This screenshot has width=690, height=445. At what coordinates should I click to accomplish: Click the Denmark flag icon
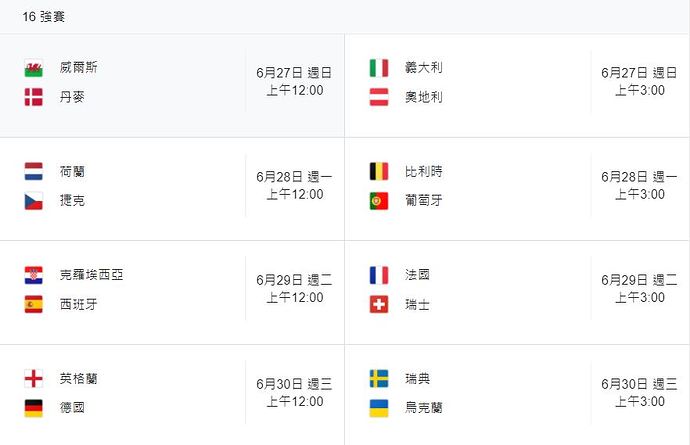point(33,97)
